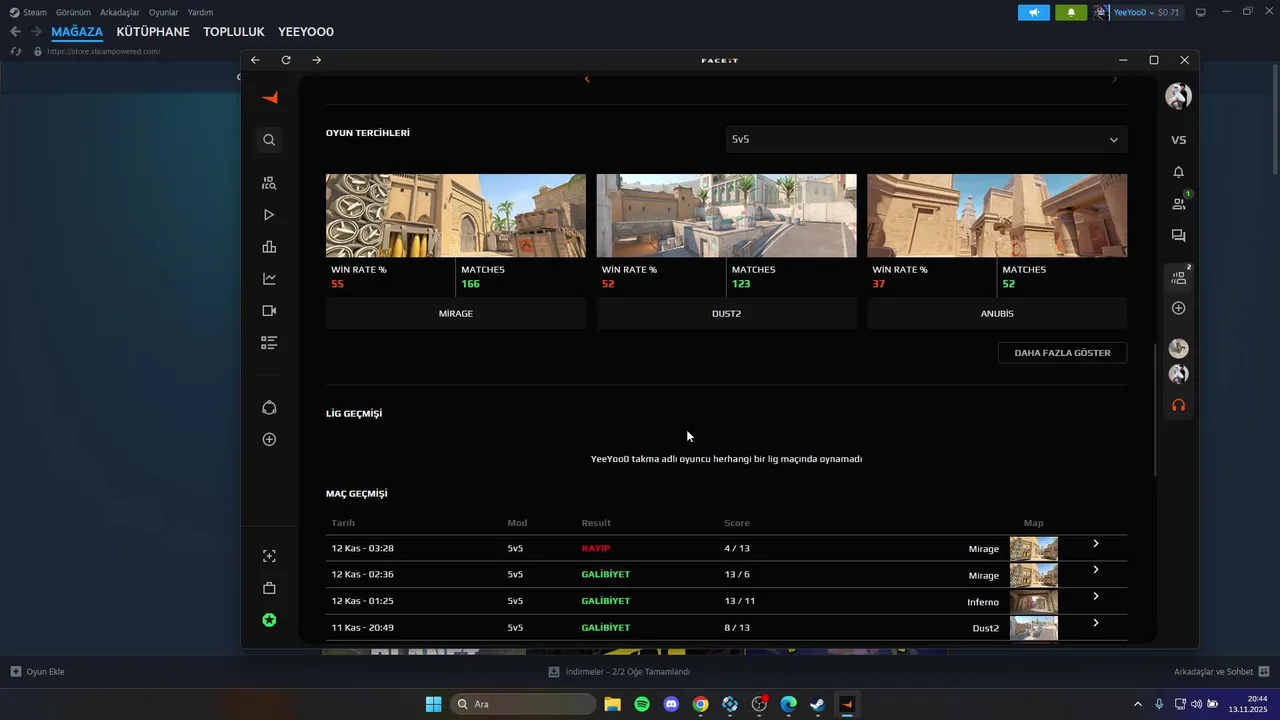Open the party icon with badge 2

(x=1179, y=277)
